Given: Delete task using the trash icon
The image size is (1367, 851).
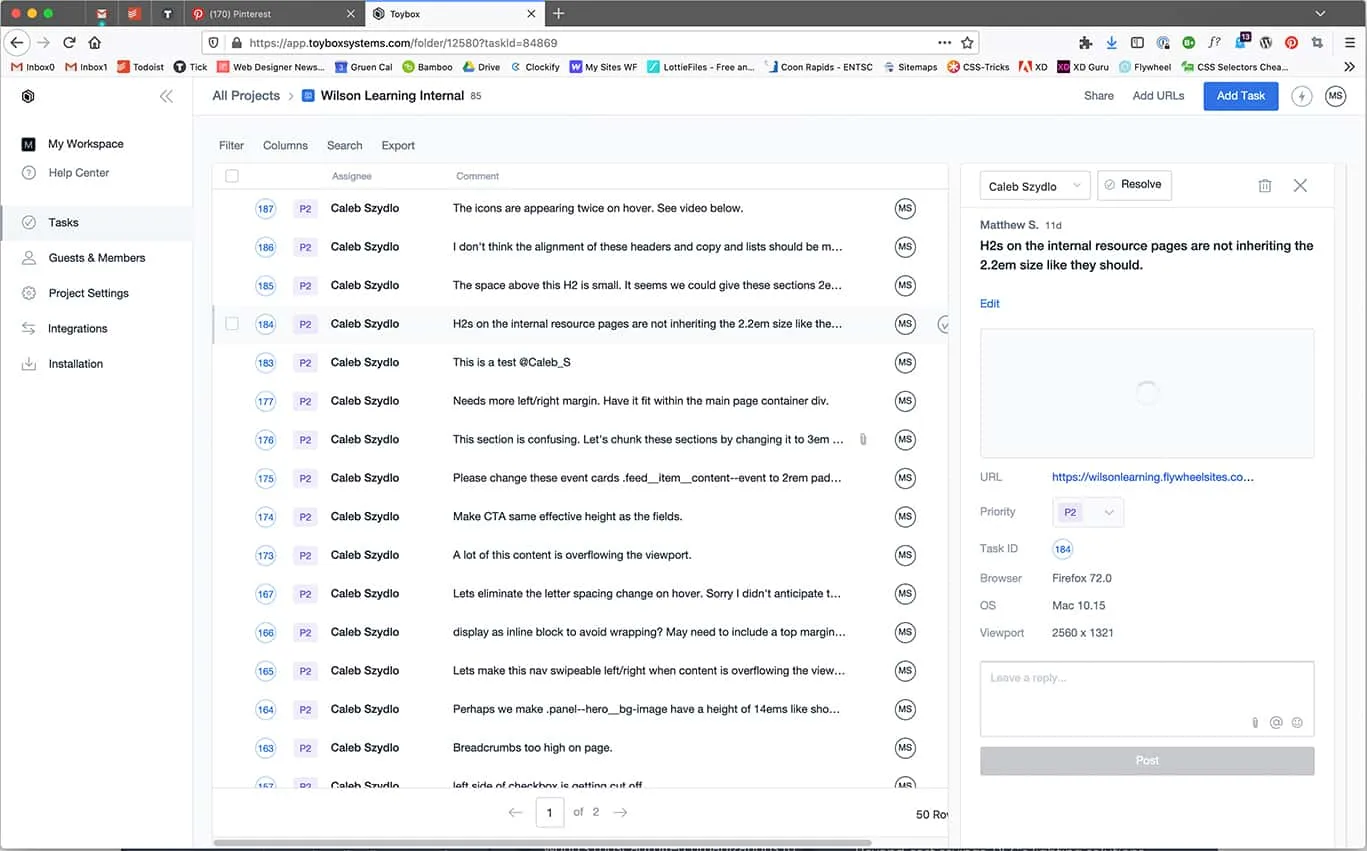Looking at the screenshot, I should [x=1264, y=186].
